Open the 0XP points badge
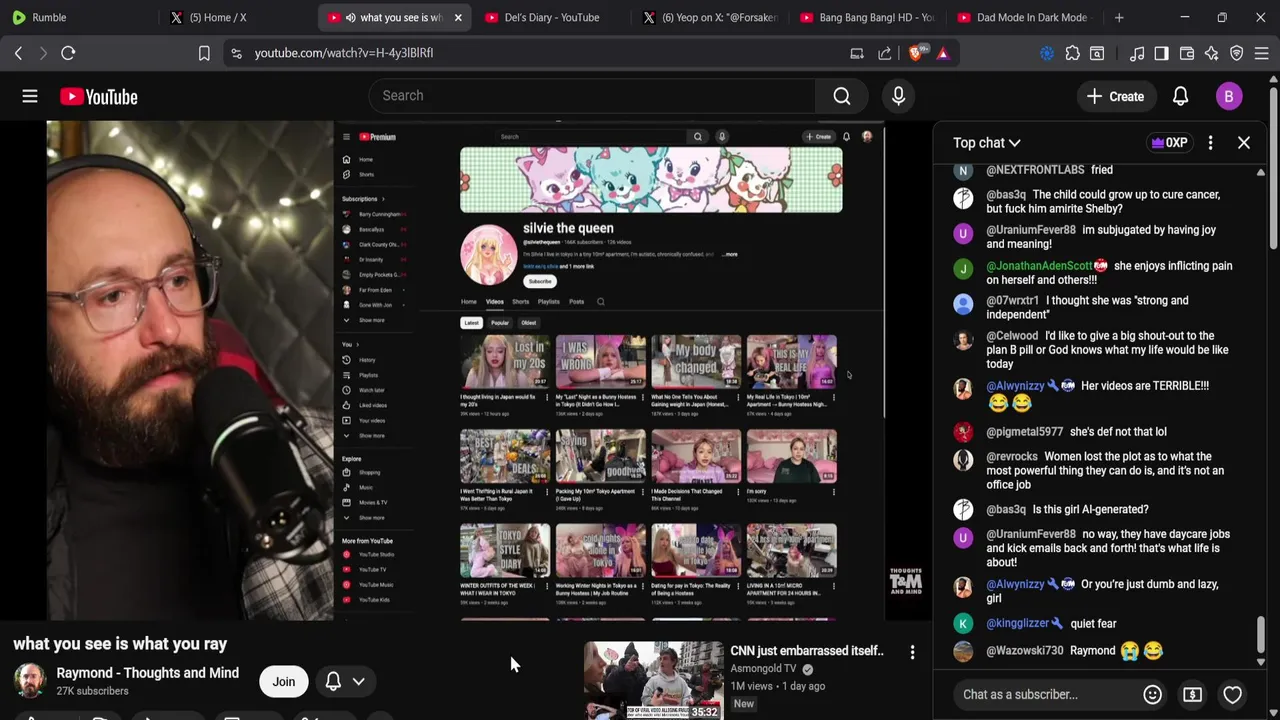Screen dimensions: 1280x720 [1170, 143]
